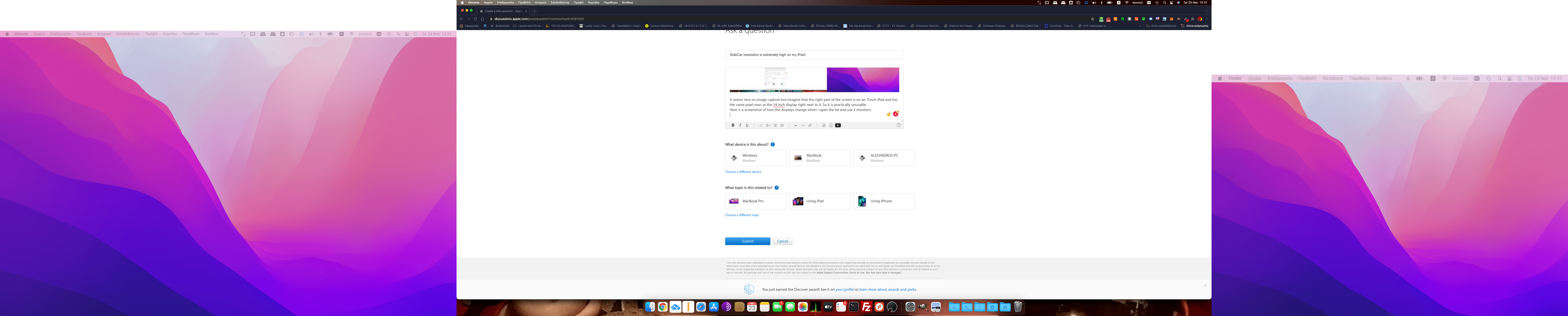The height and width of the screenshot is (316, 1568).
Task: Click the question title input field
Action: click(814, 55)
